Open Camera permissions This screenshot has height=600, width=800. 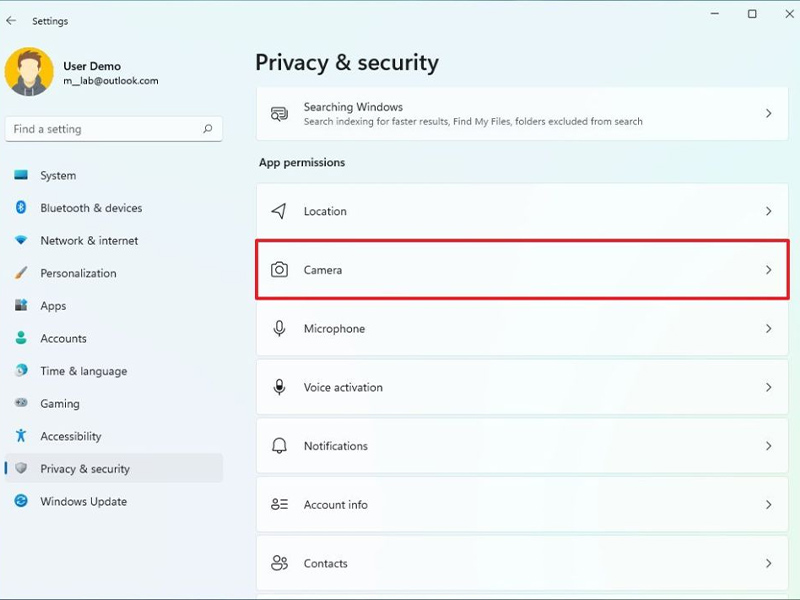522,270
